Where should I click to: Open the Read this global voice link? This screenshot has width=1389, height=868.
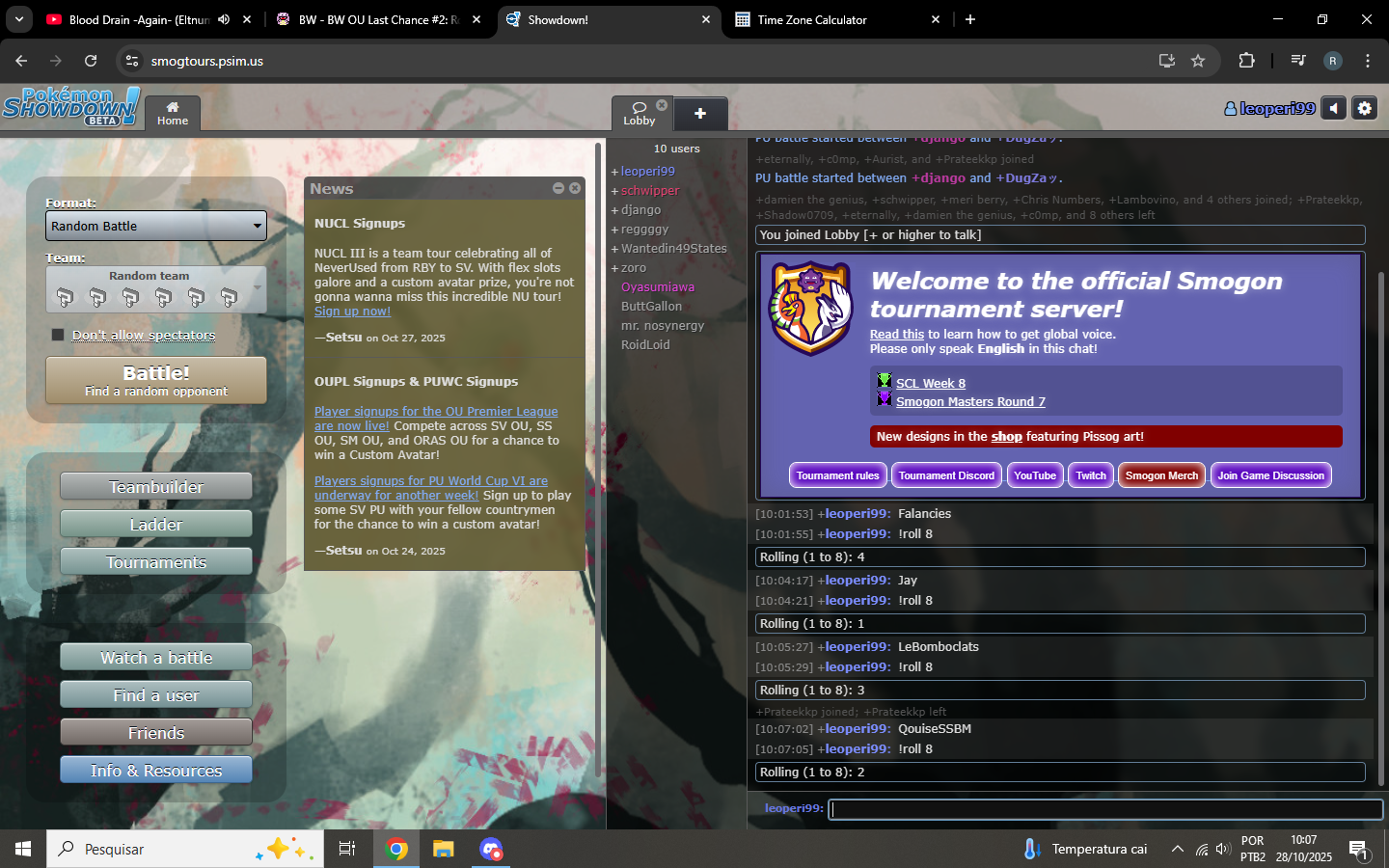897,335
